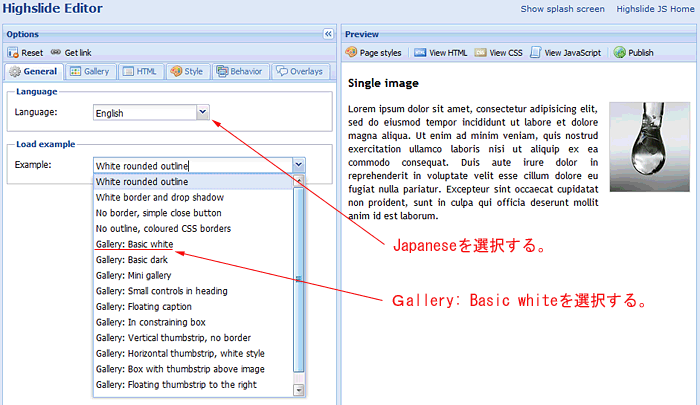Select 'Gallery: Basic dark' example

tap(193, 260)
